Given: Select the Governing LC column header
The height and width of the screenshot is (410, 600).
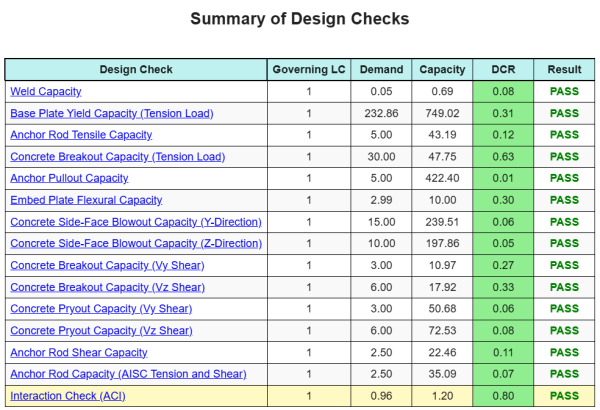Looking at the screenshot, I should (309, 70).
